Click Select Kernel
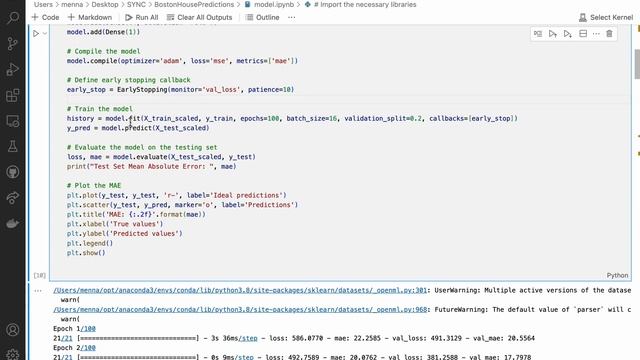 tap(606, 17)
